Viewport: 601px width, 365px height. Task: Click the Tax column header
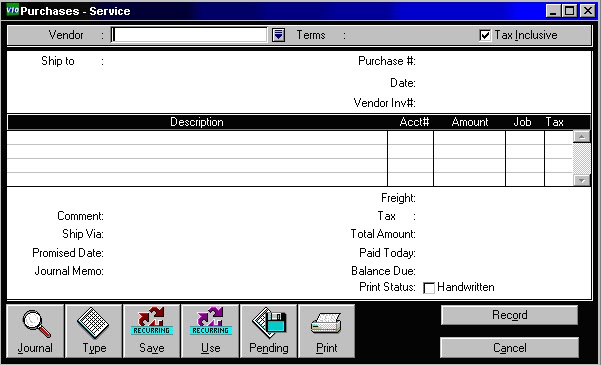click(554, 122)
